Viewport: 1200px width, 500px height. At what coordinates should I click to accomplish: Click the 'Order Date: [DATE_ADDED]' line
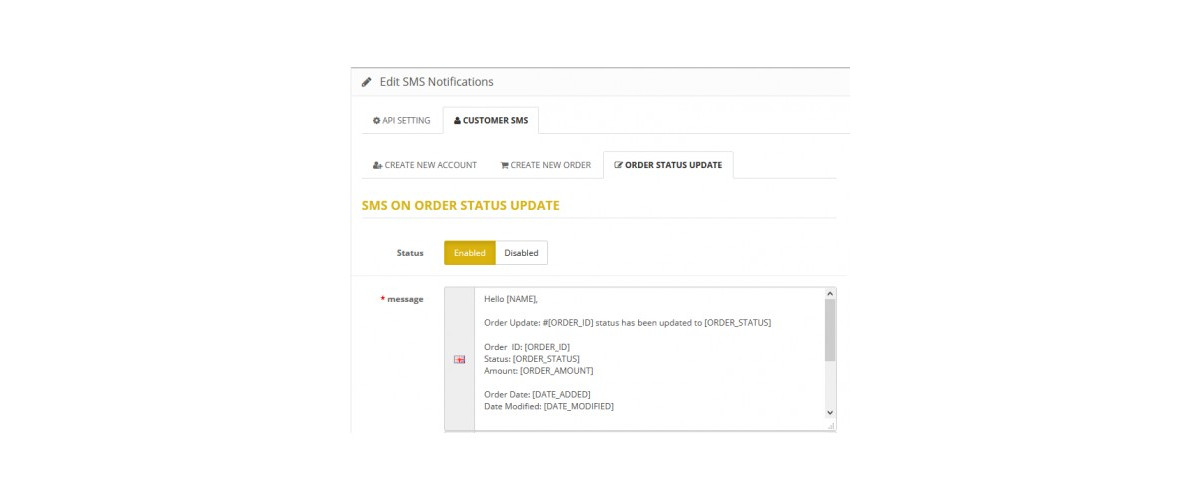click(537, 394)
